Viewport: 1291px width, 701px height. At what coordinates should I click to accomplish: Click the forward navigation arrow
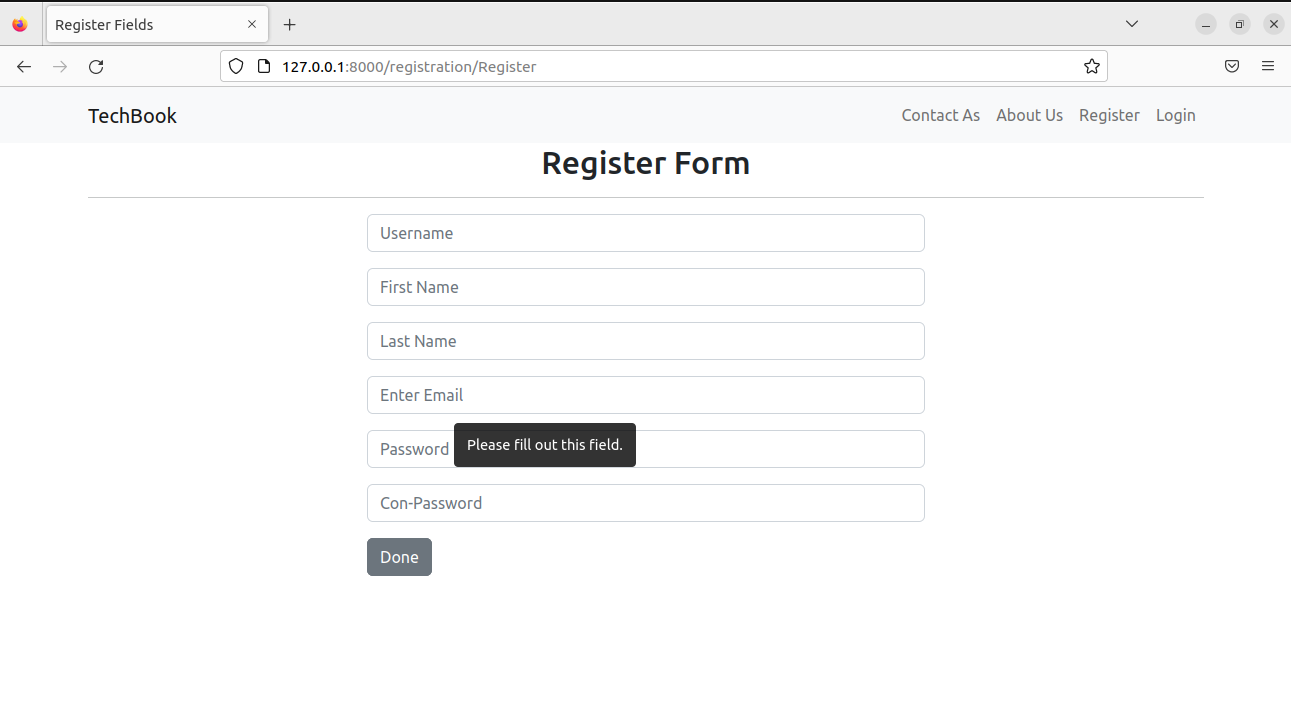click(x=60, y=66)
